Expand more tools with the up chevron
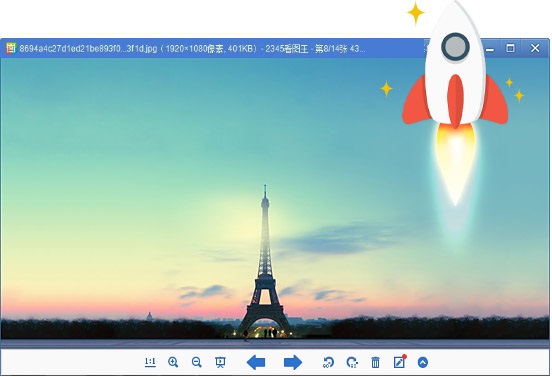Image resolution: width=552 pixels, height=377 pixels. [423, 363]
